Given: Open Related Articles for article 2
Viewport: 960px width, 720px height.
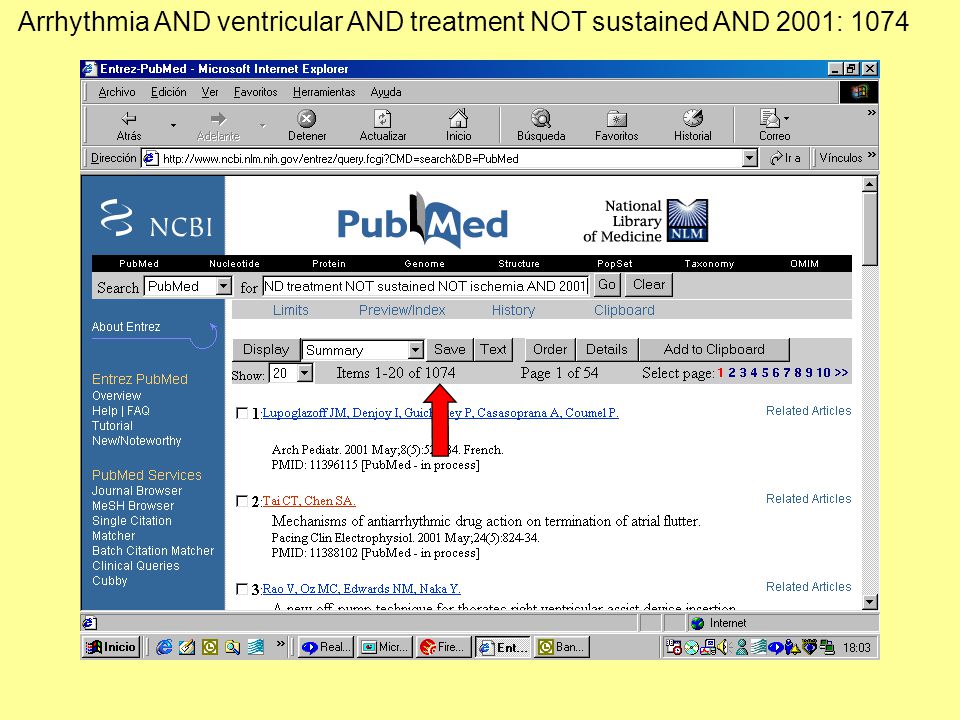Looking at the screenshot, I should click(x=808, y=499).
